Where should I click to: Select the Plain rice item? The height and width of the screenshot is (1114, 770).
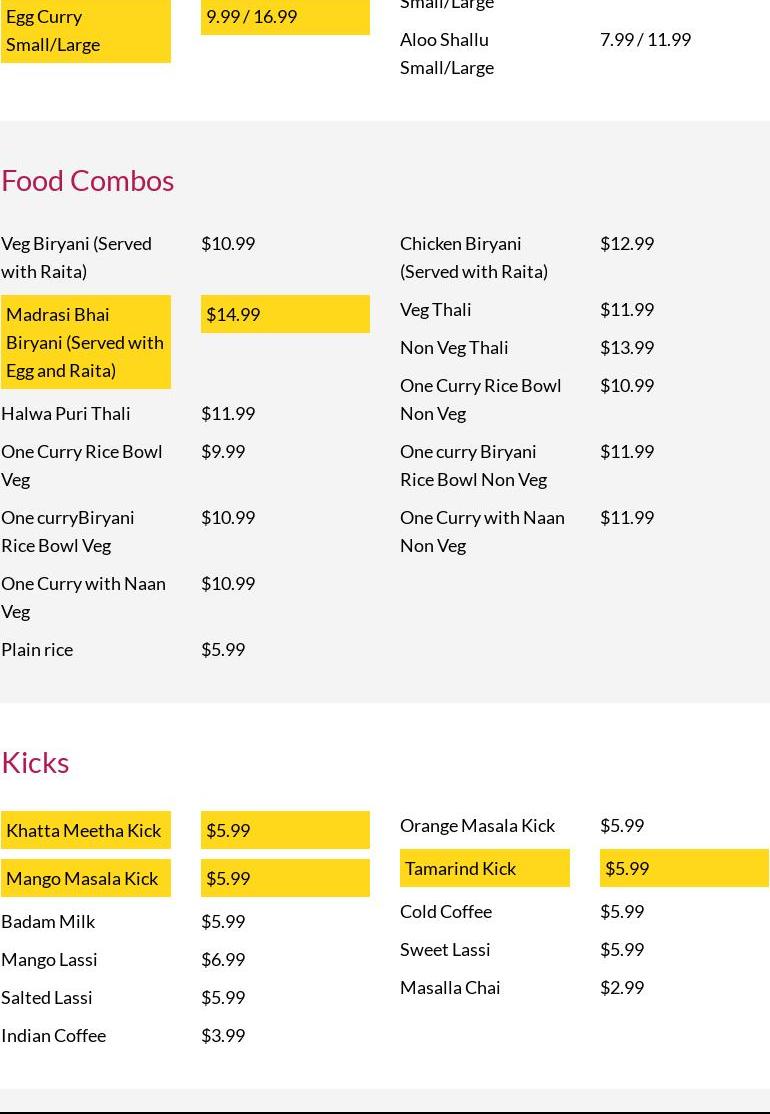pos(37,649)
